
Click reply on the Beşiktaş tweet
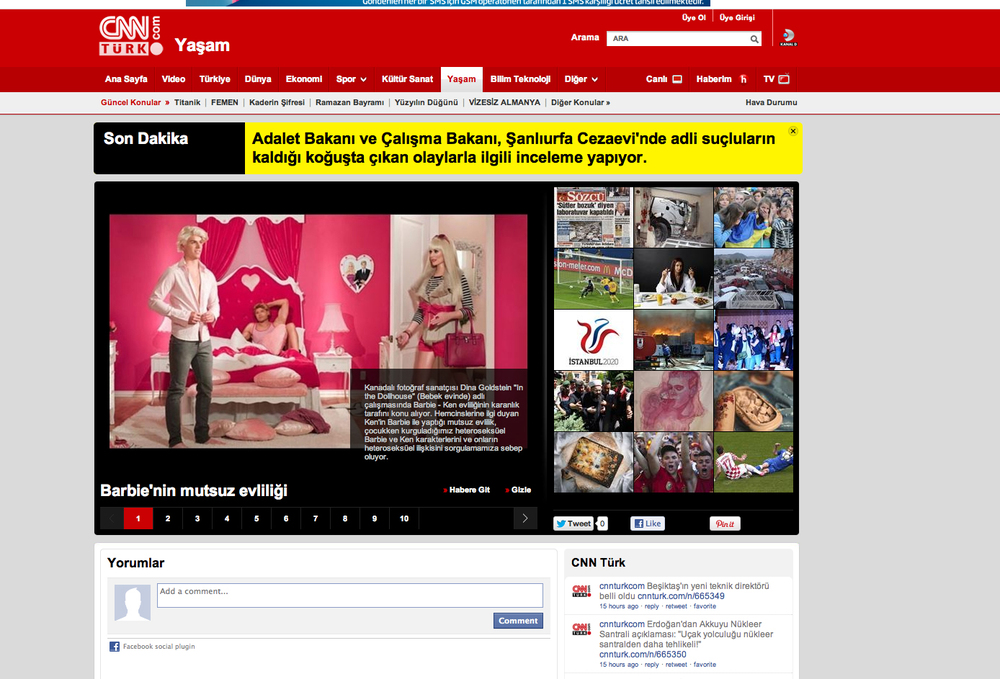pos(651,607)
